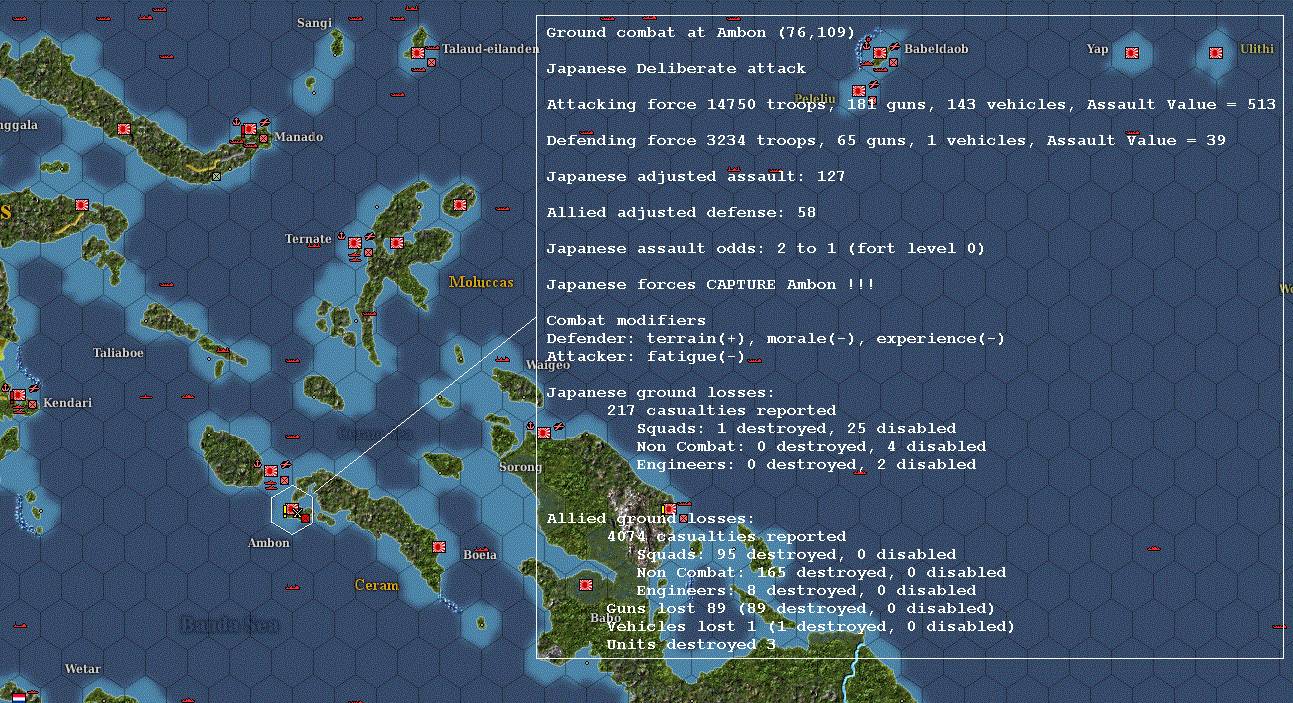Screen dimensions: 1293x703
Task: Select the Japanese flag on Celebes peninsula west of Manado
Action: pyautogui.click(x=124, y=130)
